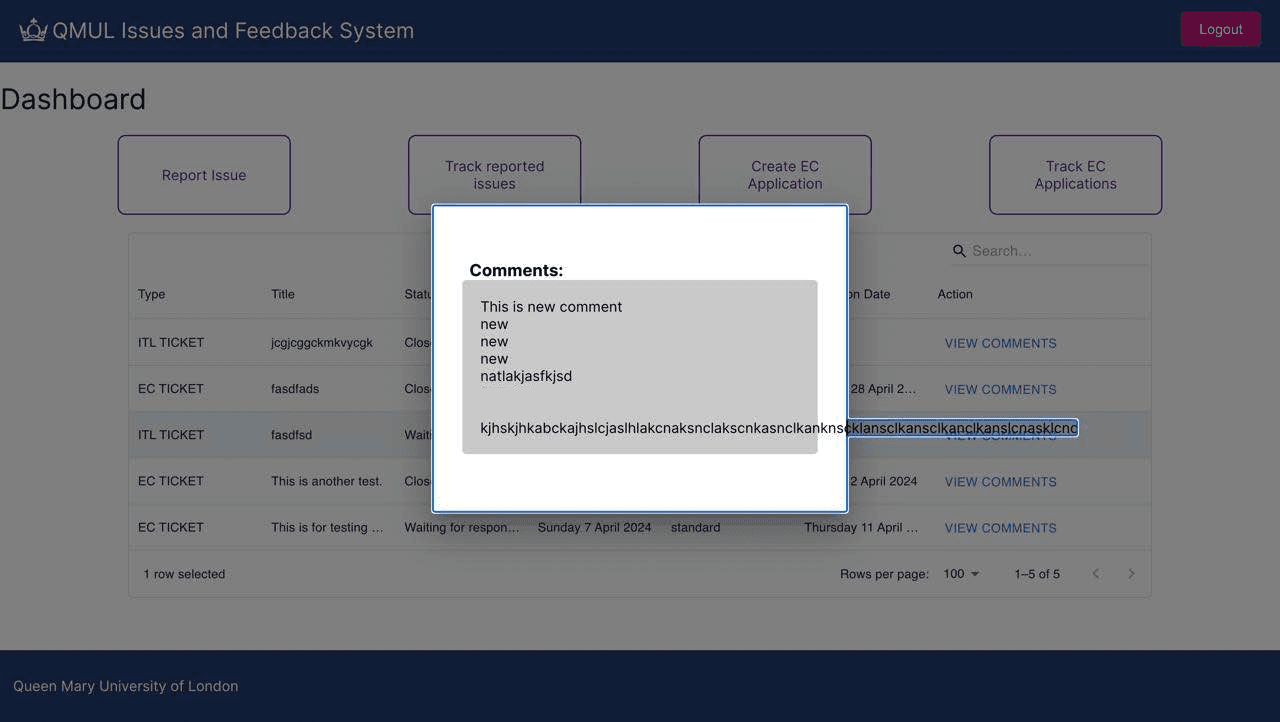The width and height of the screenshot is (1280, 722).
Task: View comments for 'This is another test.' ticket
Action: tap(1000, 482)
